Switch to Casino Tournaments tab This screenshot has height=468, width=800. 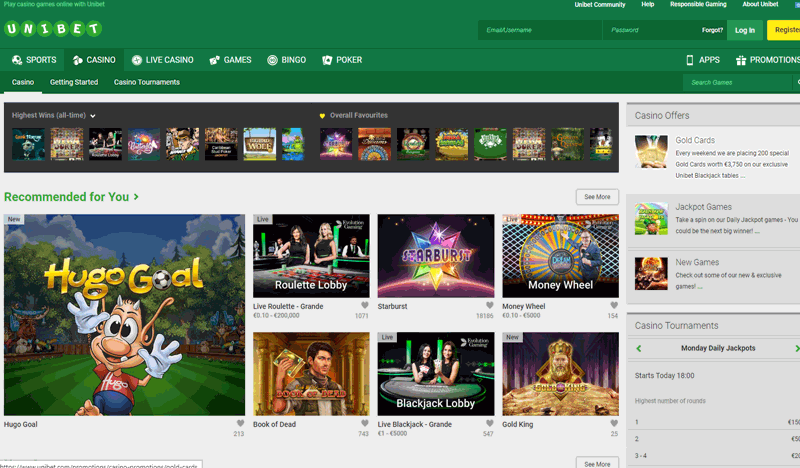click(146, 82)
